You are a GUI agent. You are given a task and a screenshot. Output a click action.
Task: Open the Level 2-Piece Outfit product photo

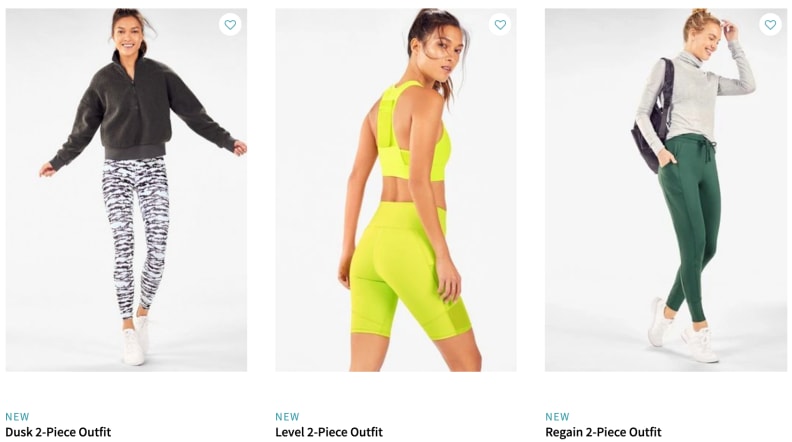[396, 190]
